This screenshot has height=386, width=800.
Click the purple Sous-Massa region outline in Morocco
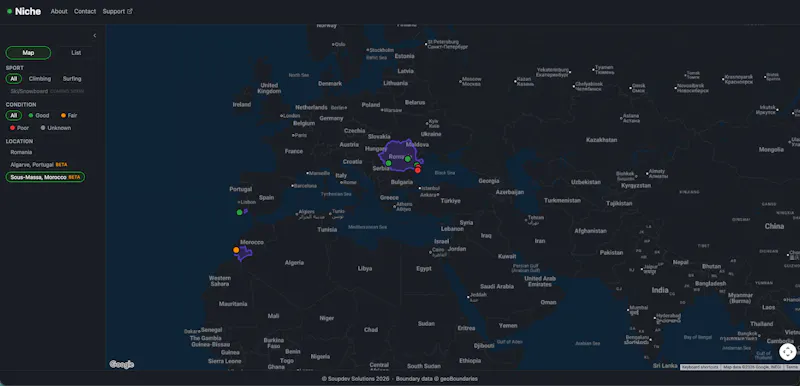tap(245, 254)
